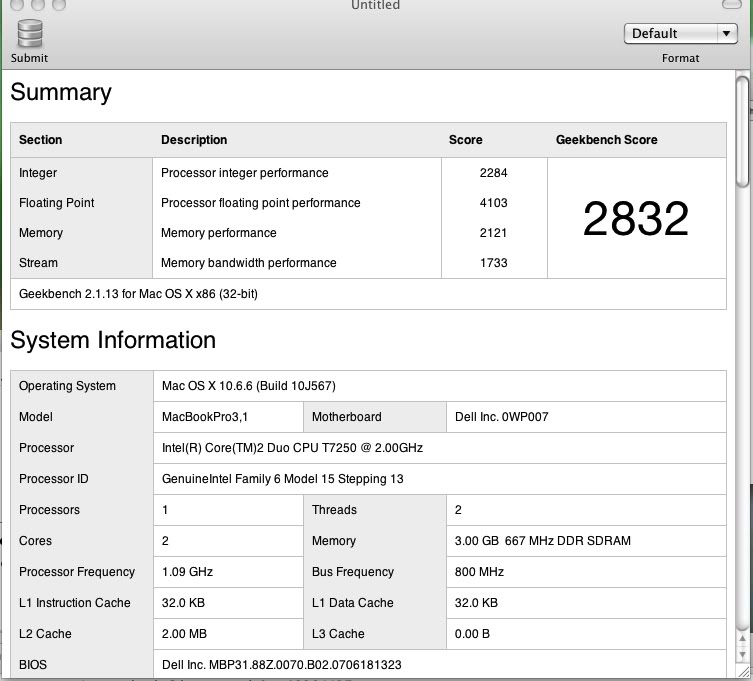The image size is (753, 681).
Task: Click the Cores label
Action: point(35,541)
